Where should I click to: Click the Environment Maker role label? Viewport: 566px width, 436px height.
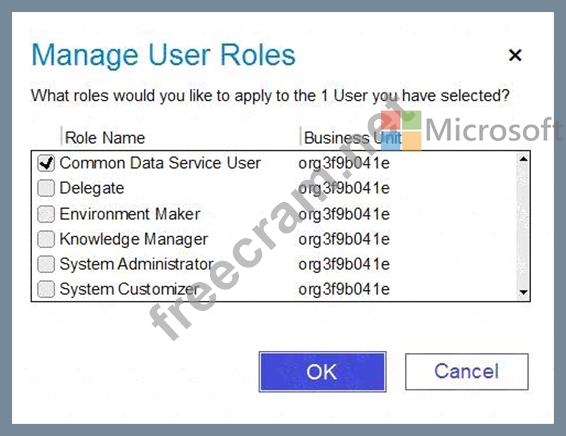pyautogui.click(x=130, y=214)
